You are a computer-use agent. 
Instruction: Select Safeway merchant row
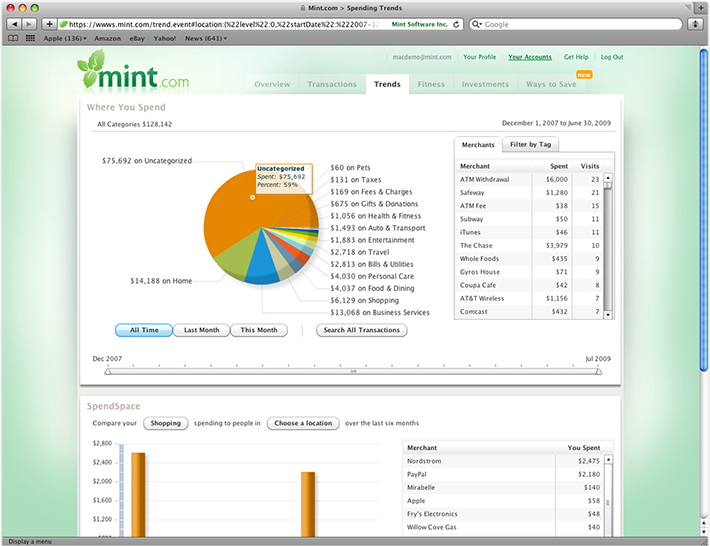pyautogui.click(x=529, y=192)
